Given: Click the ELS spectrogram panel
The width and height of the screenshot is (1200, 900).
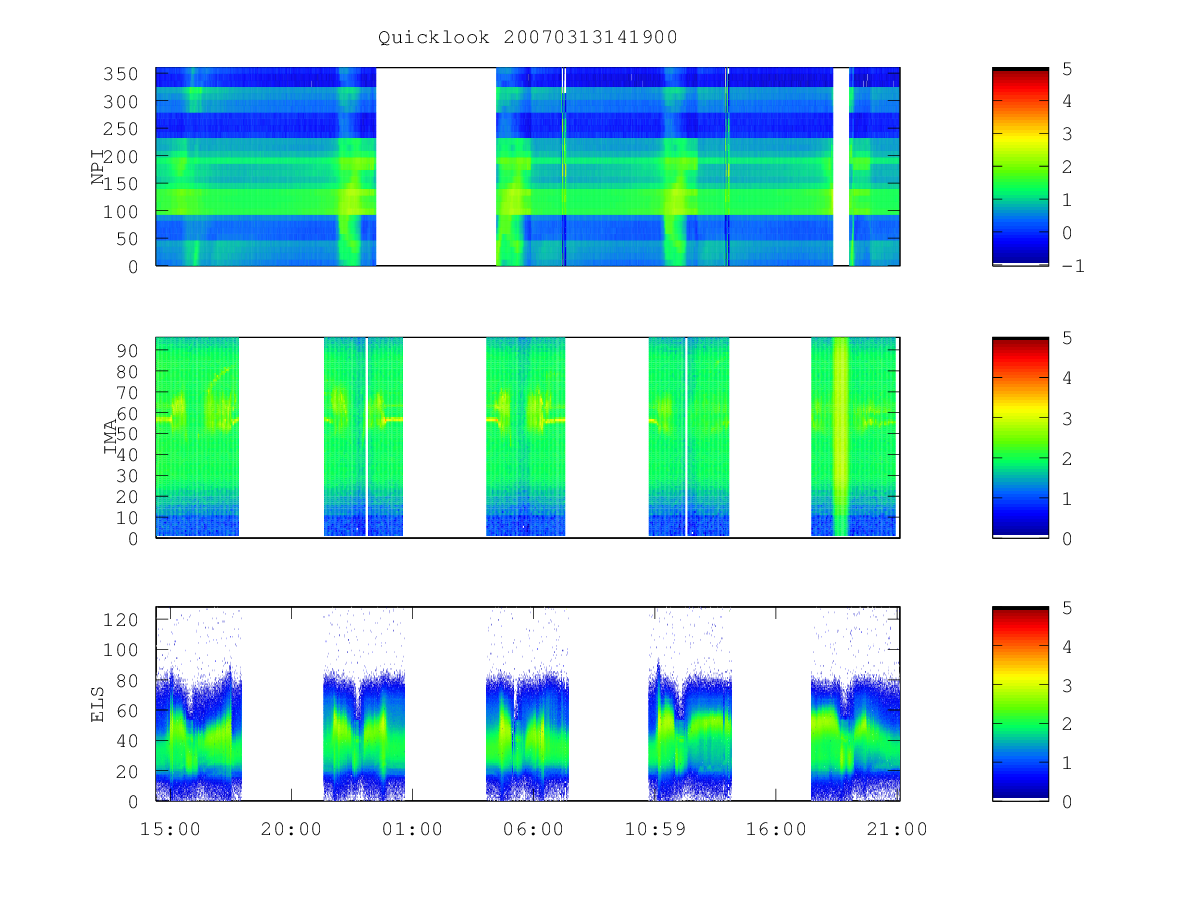Looking at the screenshot, I should click(528, 703).
